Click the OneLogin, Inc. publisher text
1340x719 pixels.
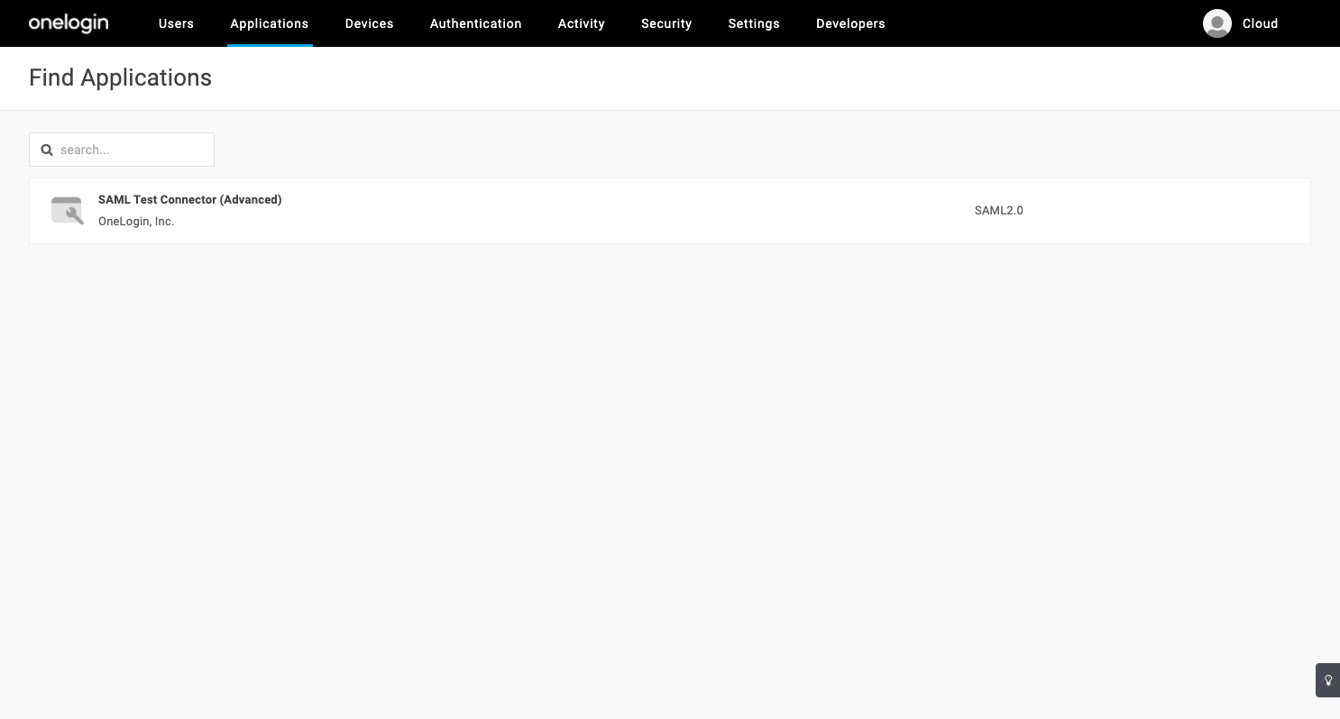[x=135, y=221]
